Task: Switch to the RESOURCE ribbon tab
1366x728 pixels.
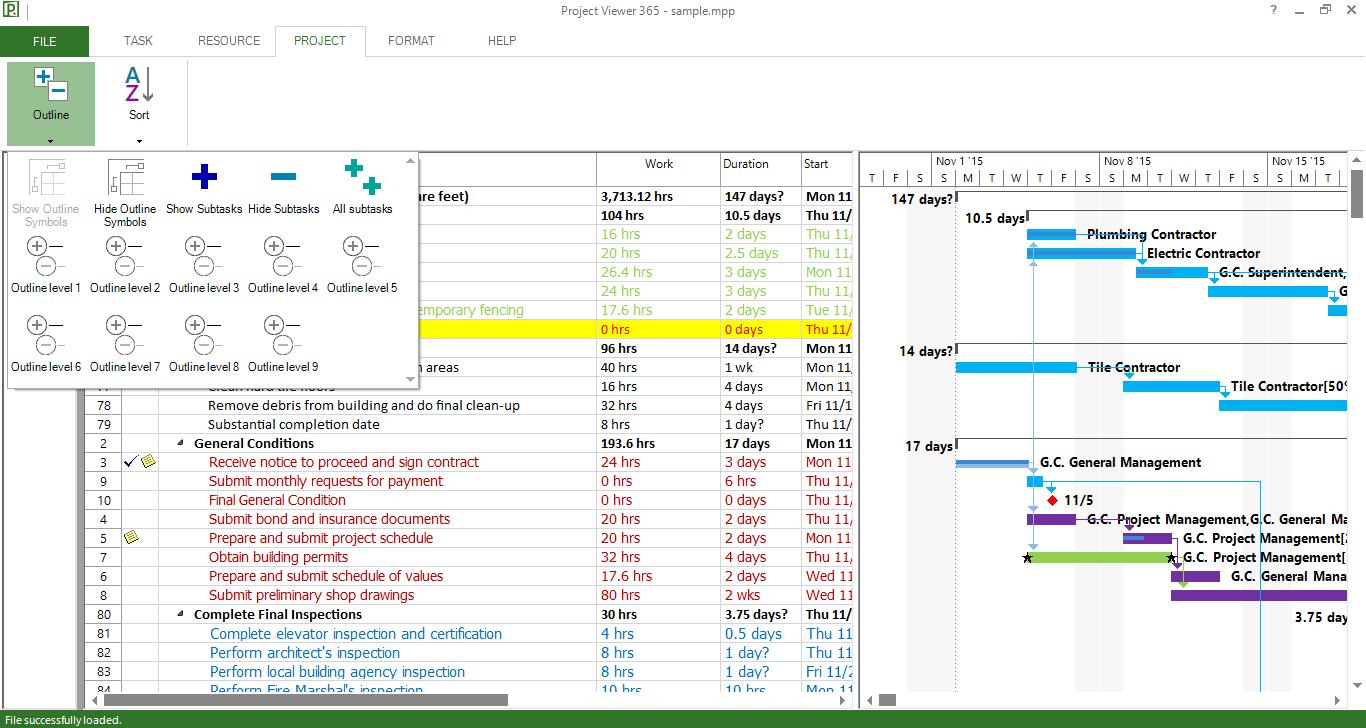Action: (229, 41)
